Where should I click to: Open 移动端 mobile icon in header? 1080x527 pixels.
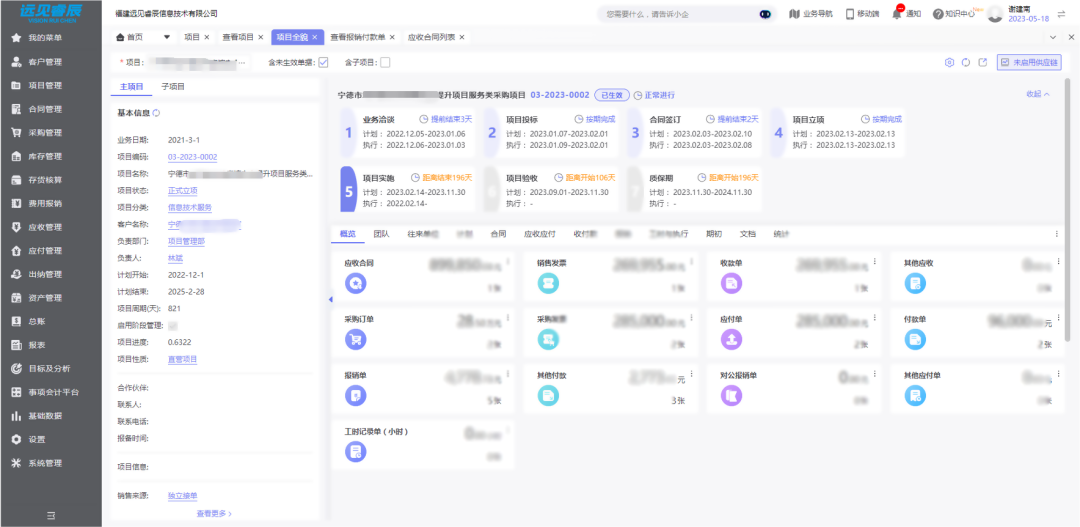pos(850,14)
